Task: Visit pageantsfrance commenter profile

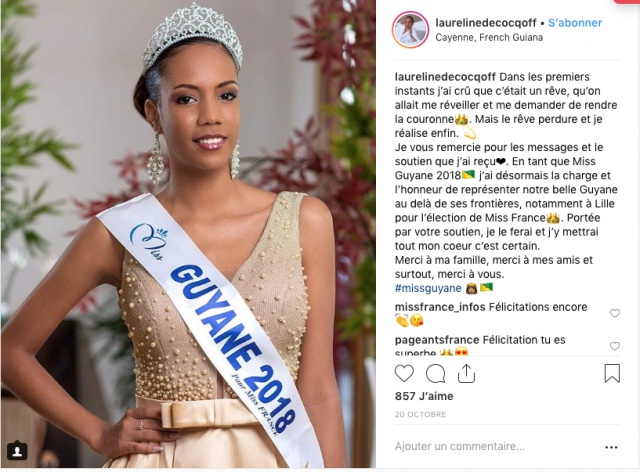Action: click(x=437, y=340)
